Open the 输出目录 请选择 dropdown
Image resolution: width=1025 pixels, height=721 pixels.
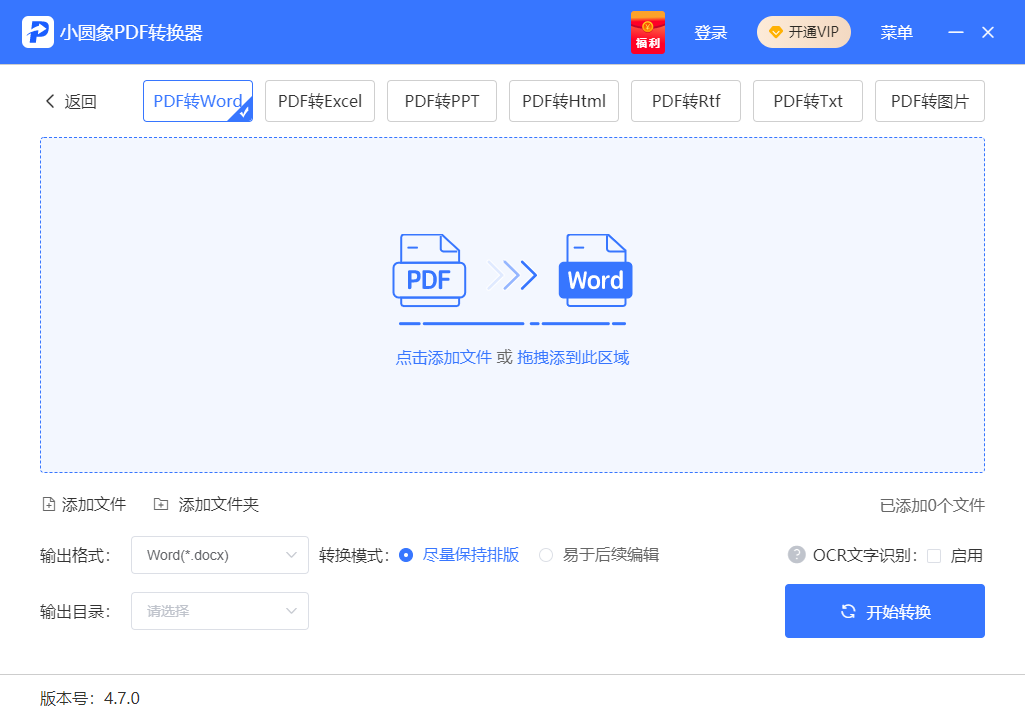(x=220, y=611)
